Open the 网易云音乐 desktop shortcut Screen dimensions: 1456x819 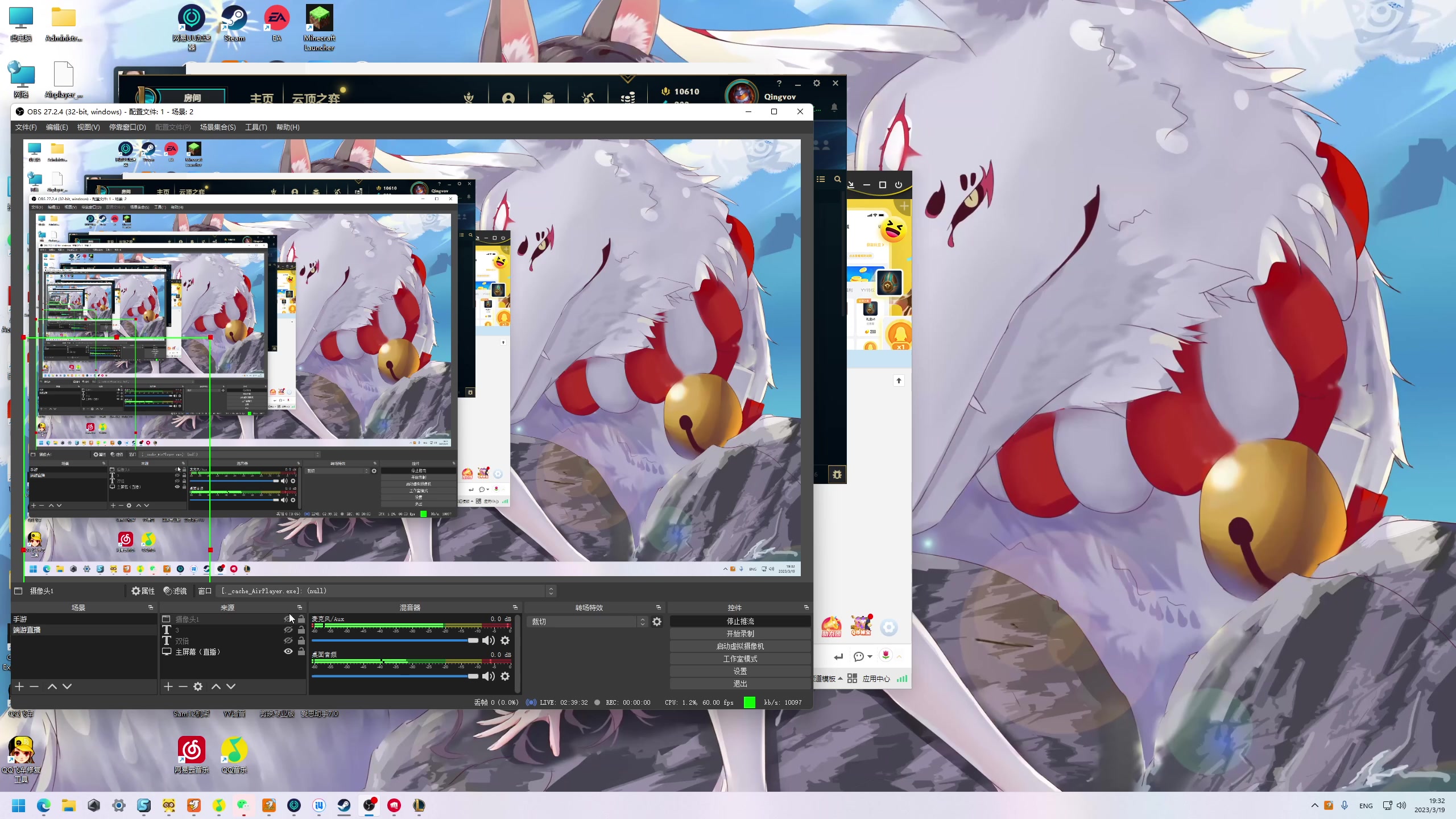coord(192,755)
